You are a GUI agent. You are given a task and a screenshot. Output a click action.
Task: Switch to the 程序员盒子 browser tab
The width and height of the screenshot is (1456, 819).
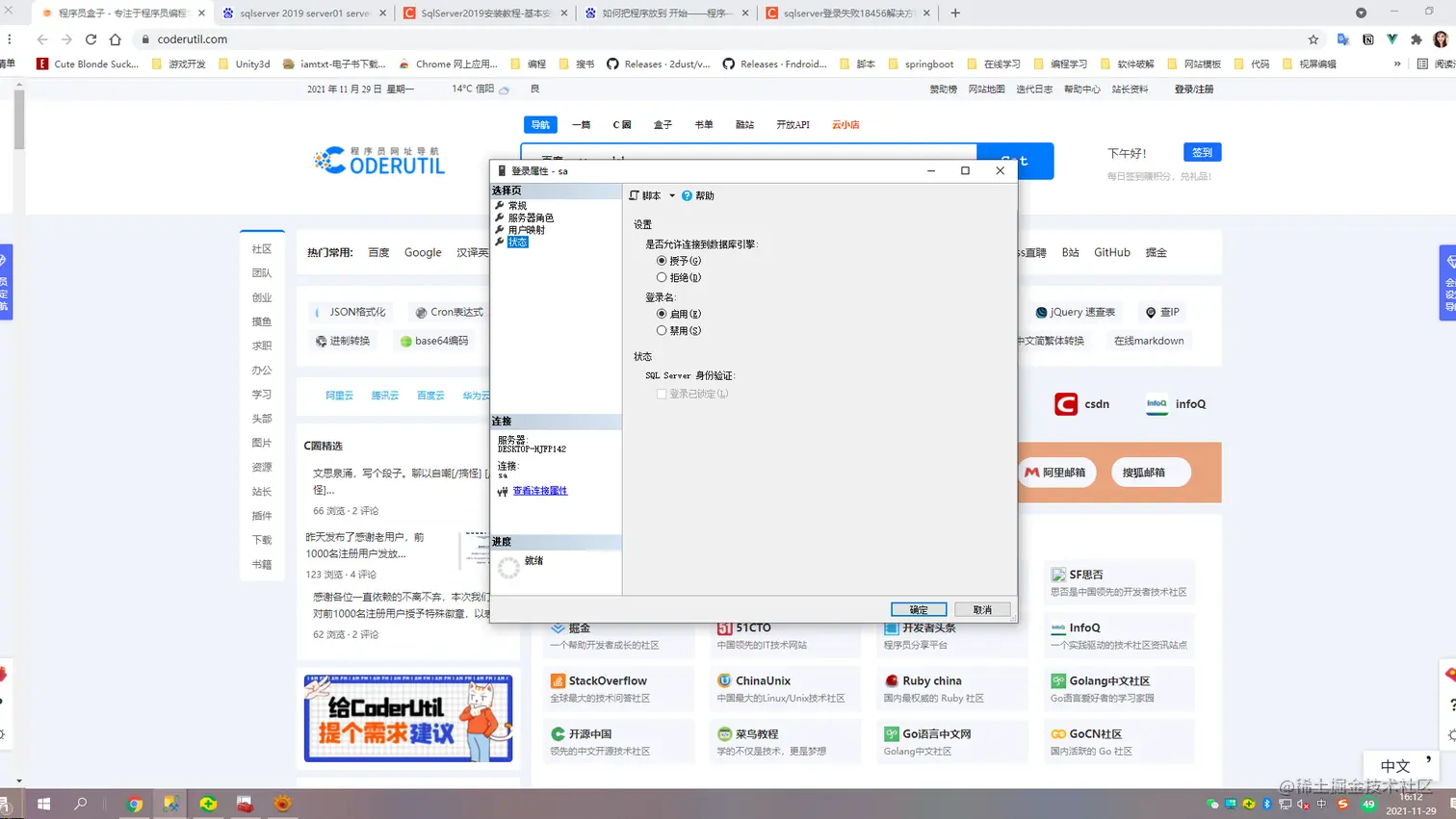click(x=122, y=13)
